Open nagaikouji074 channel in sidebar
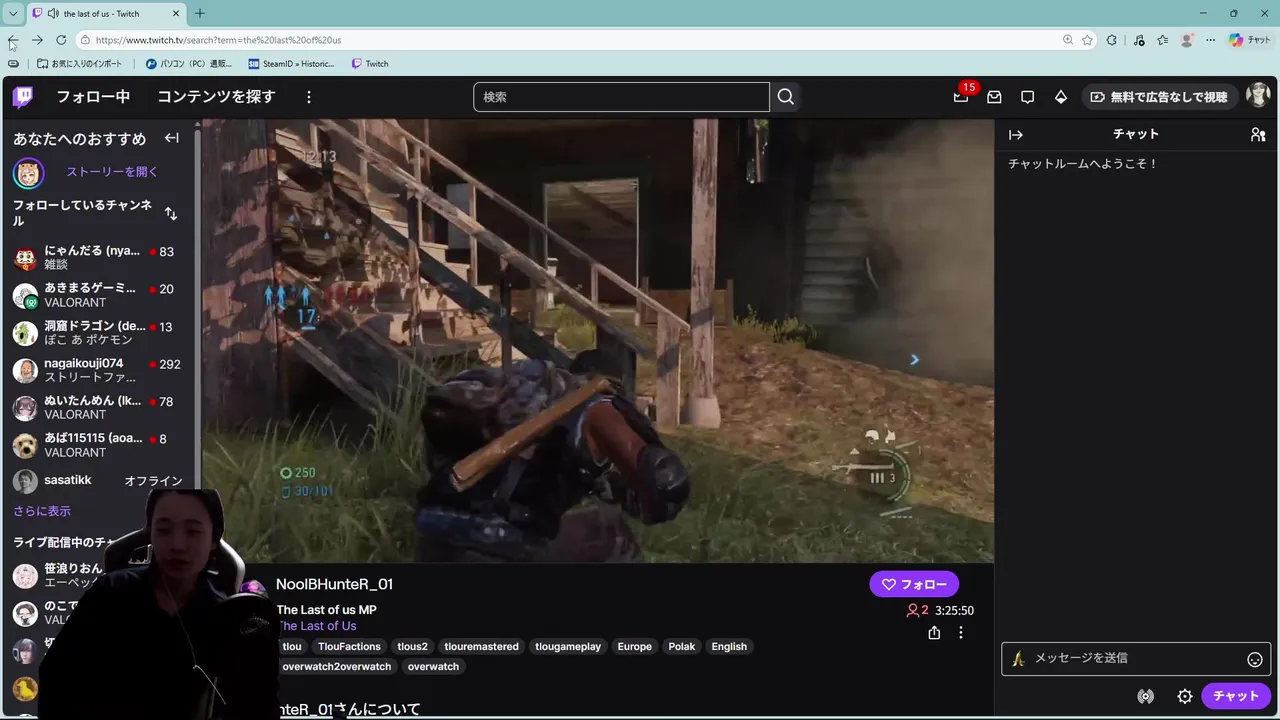Image resolution: width=1280 pixels, height=720 pixels. (96, 370)
